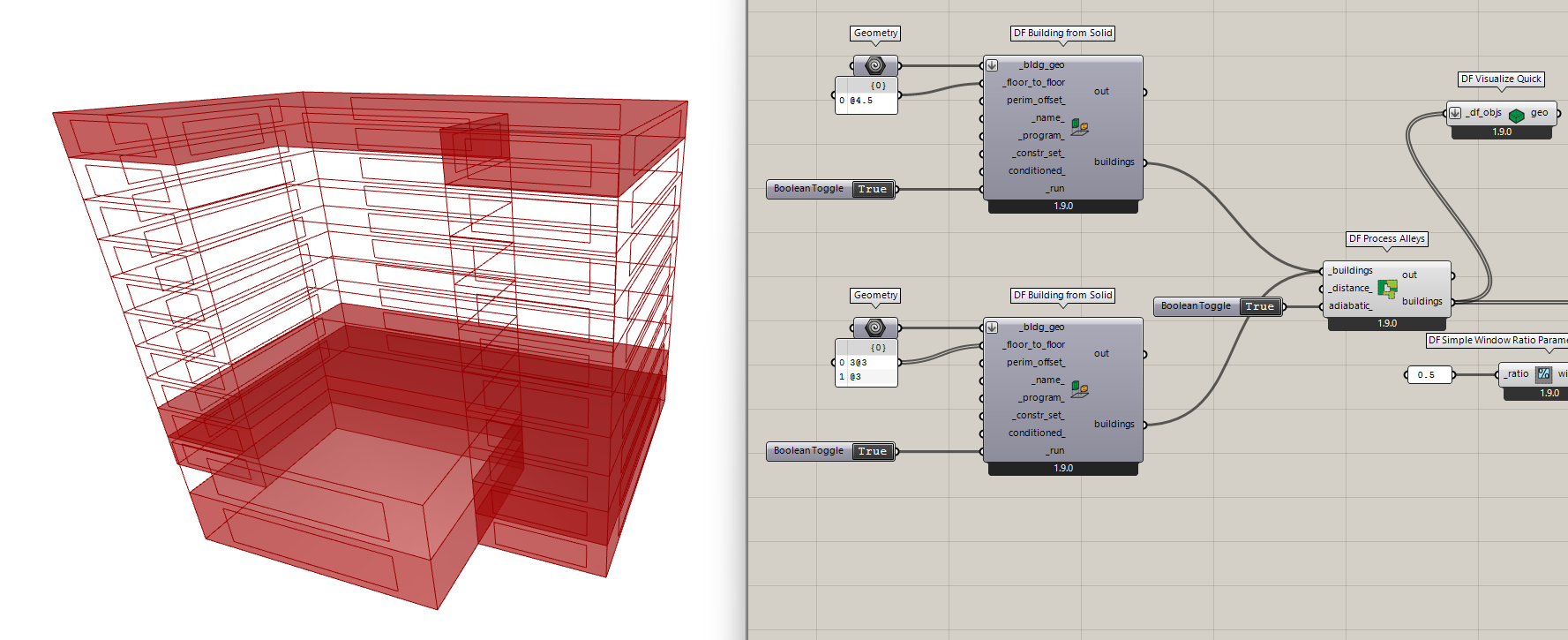Toggle the True value on the top-left Boolean Toggle
The image size is (1568, 640).
[872, 189]
